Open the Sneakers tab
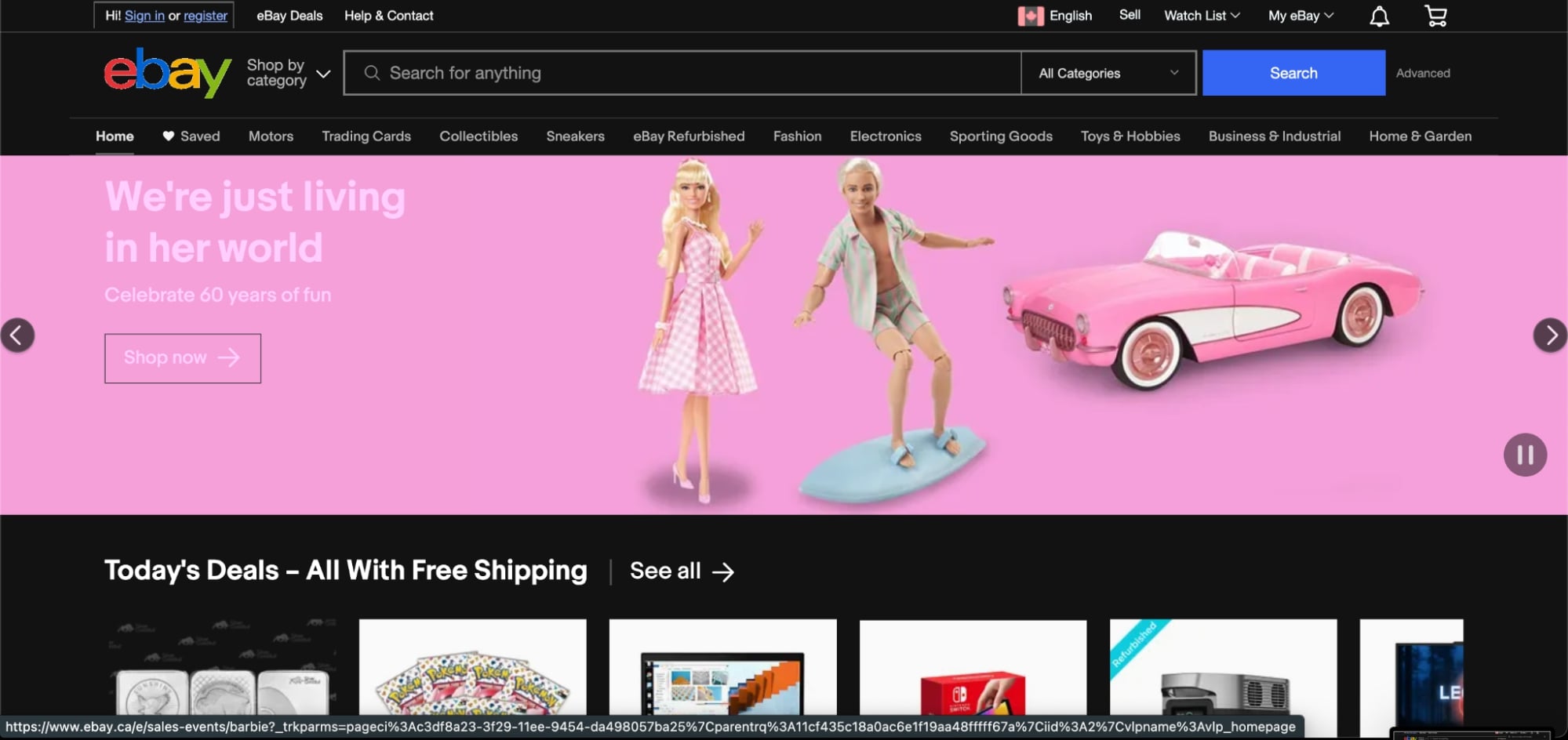 575,136
